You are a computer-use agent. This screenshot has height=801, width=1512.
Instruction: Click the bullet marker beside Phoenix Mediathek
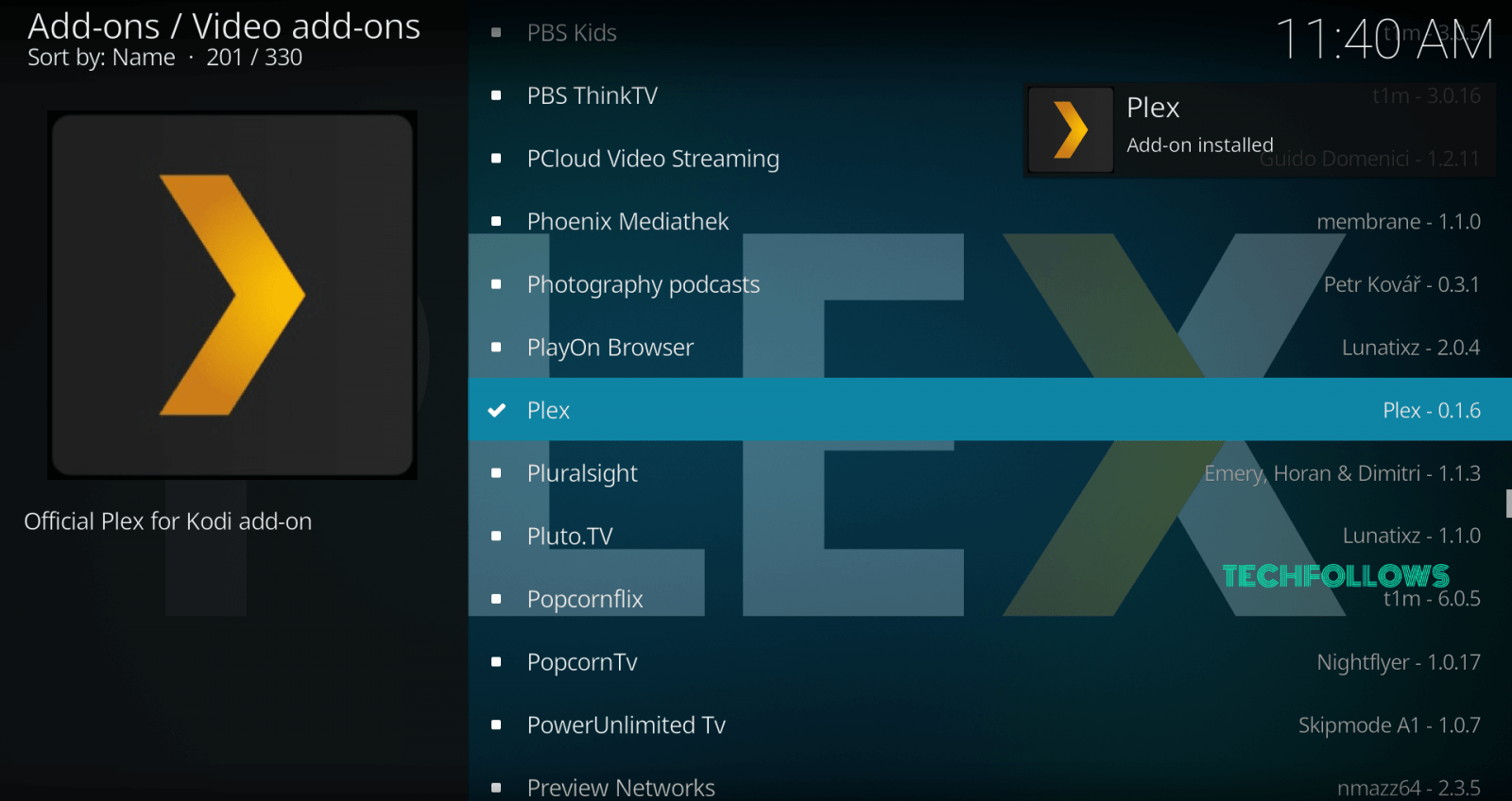pyautogui.click(x=496, y=221)
